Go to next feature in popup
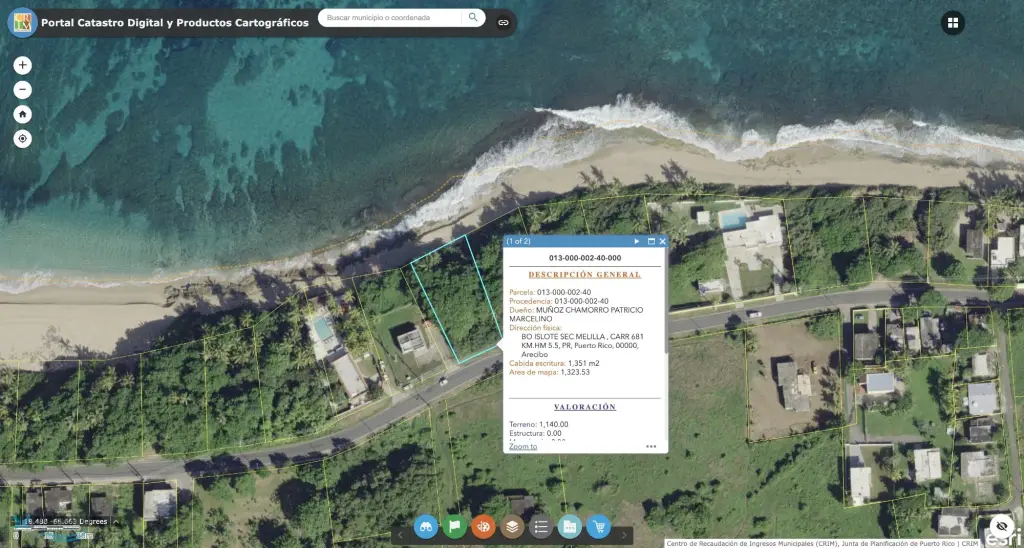Screen dimensions: 1024x548 point(637,241)
